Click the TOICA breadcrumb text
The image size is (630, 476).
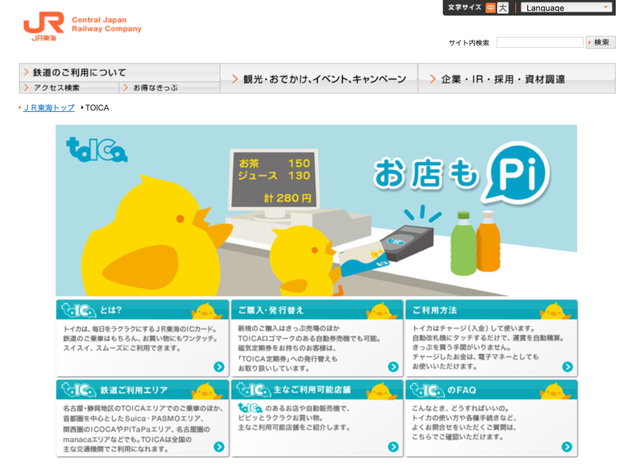point(97,108)
